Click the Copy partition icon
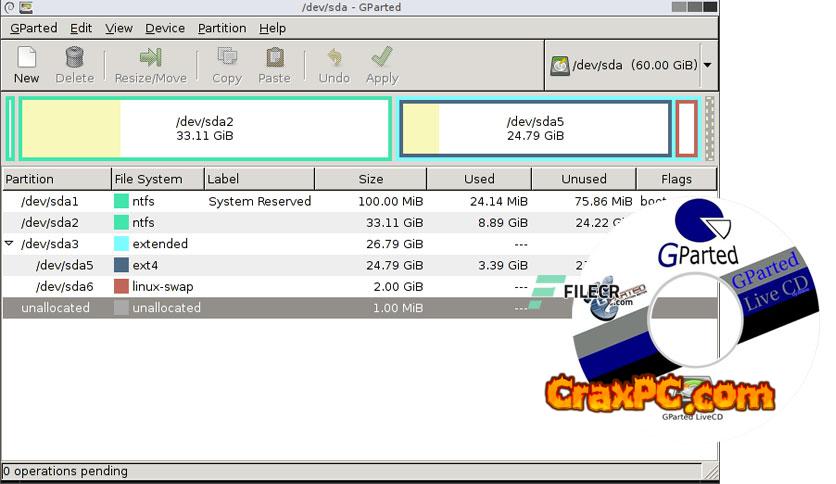This screenshot has width=836, height=484. pyautogui.click(x=227, y=57)
